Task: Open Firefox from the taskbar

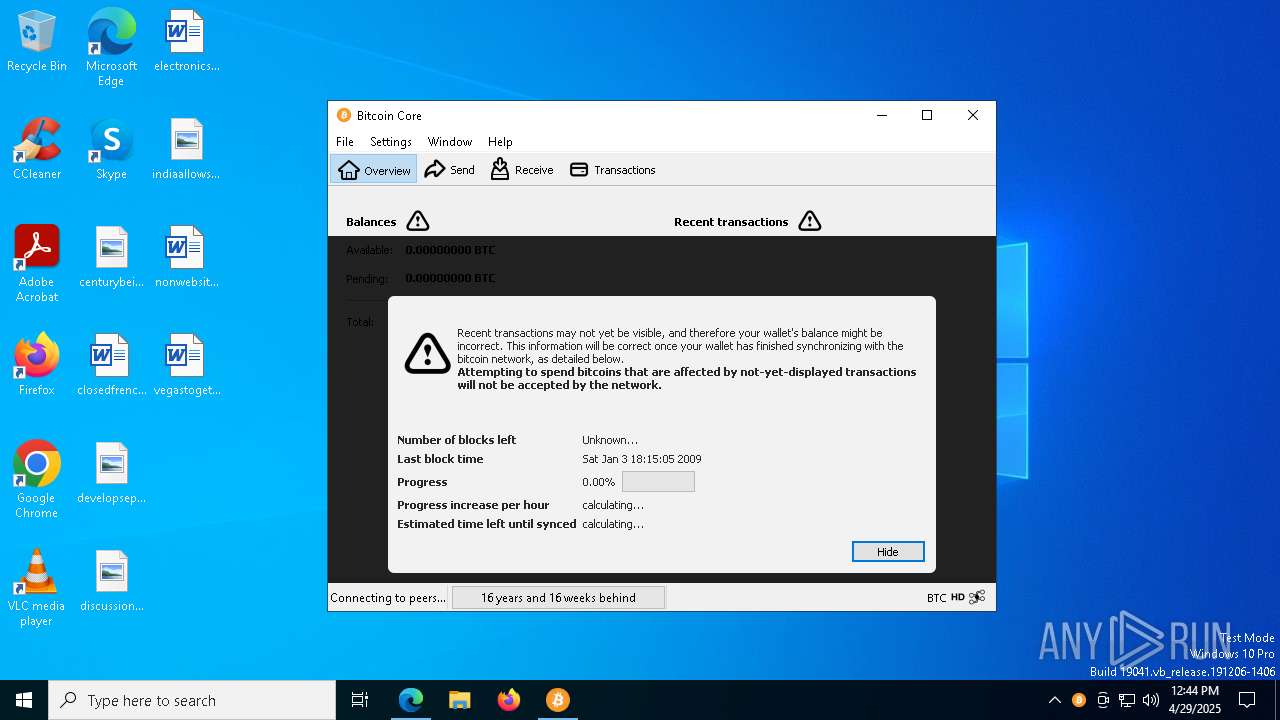Action: click(509, 700)
